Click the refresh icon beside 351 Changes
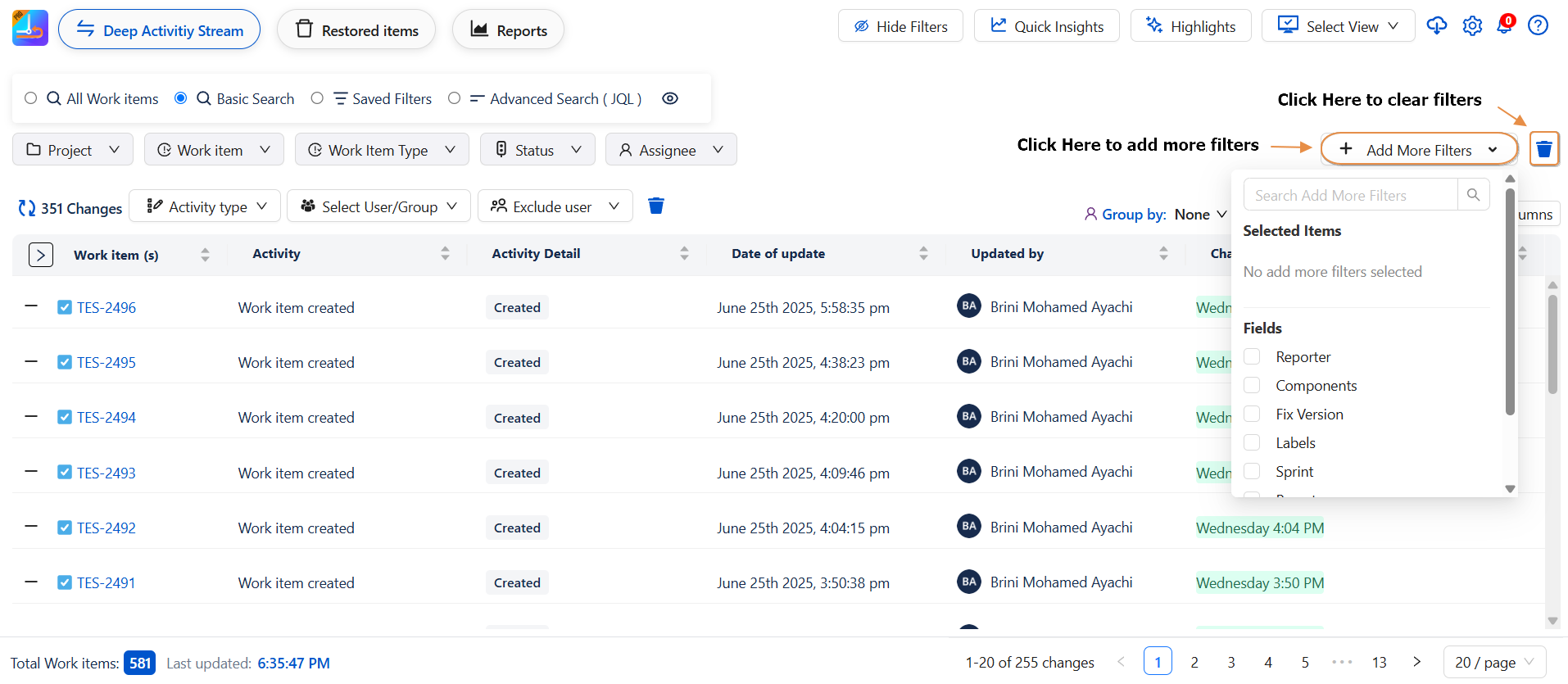 click(x=27, y=209)
